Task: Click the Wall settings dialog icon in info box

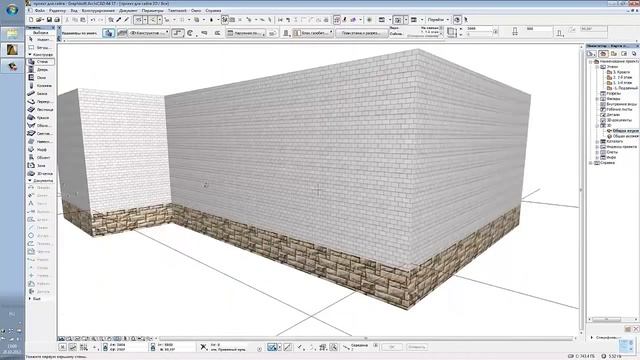Action: (109, 33)
